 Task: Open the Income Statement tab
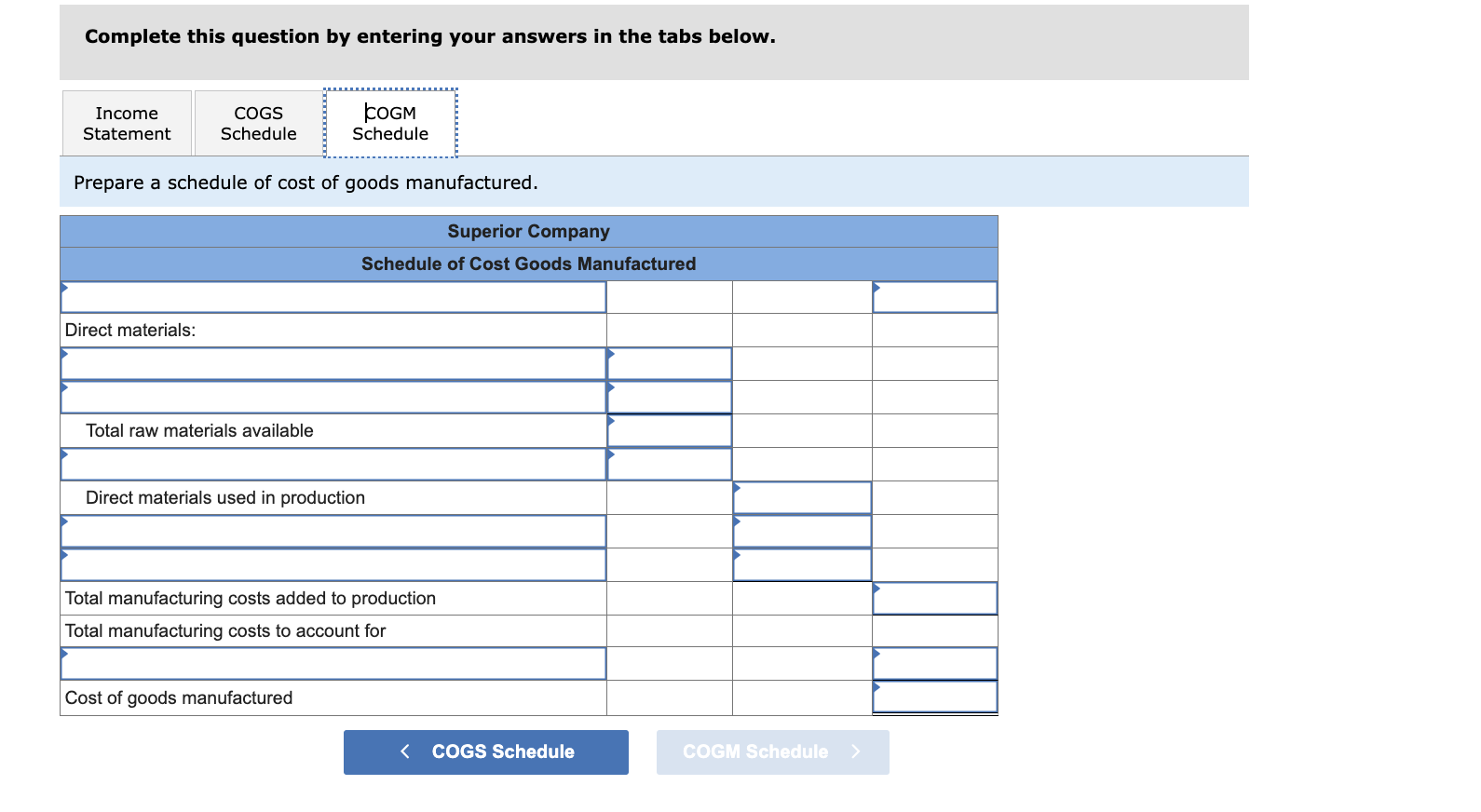click(x=127, y=123)
